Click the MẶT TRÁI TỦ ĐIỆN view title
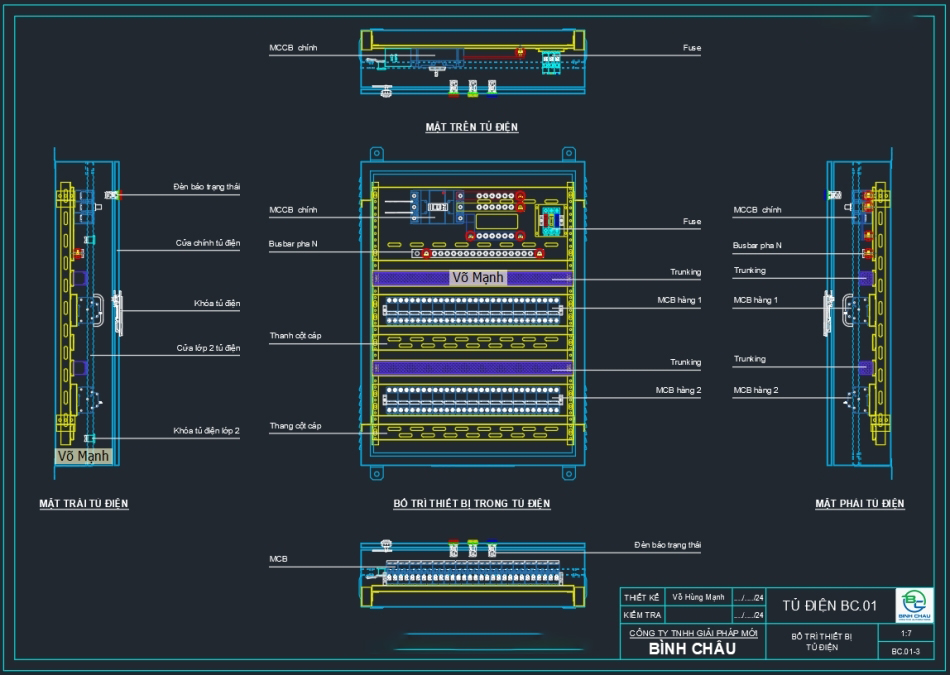Image resolution: width=950 pixels, height=675 pixels. pos(84,504)
